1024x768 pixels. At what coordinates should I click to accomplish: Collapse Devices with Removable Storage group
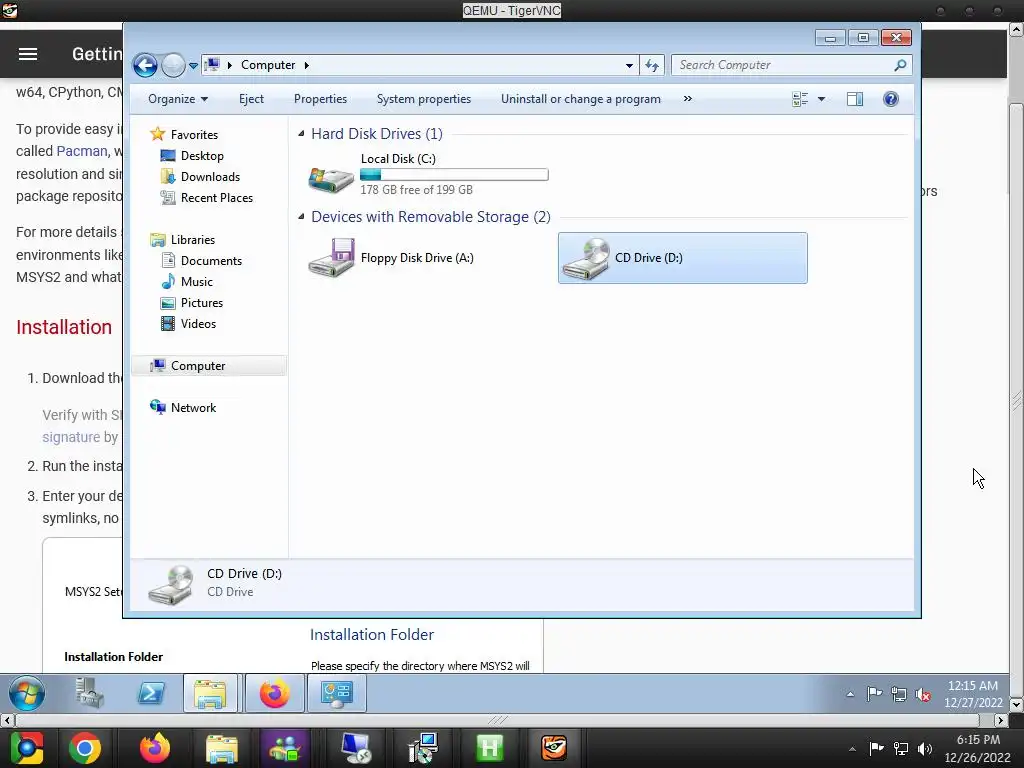301,216
